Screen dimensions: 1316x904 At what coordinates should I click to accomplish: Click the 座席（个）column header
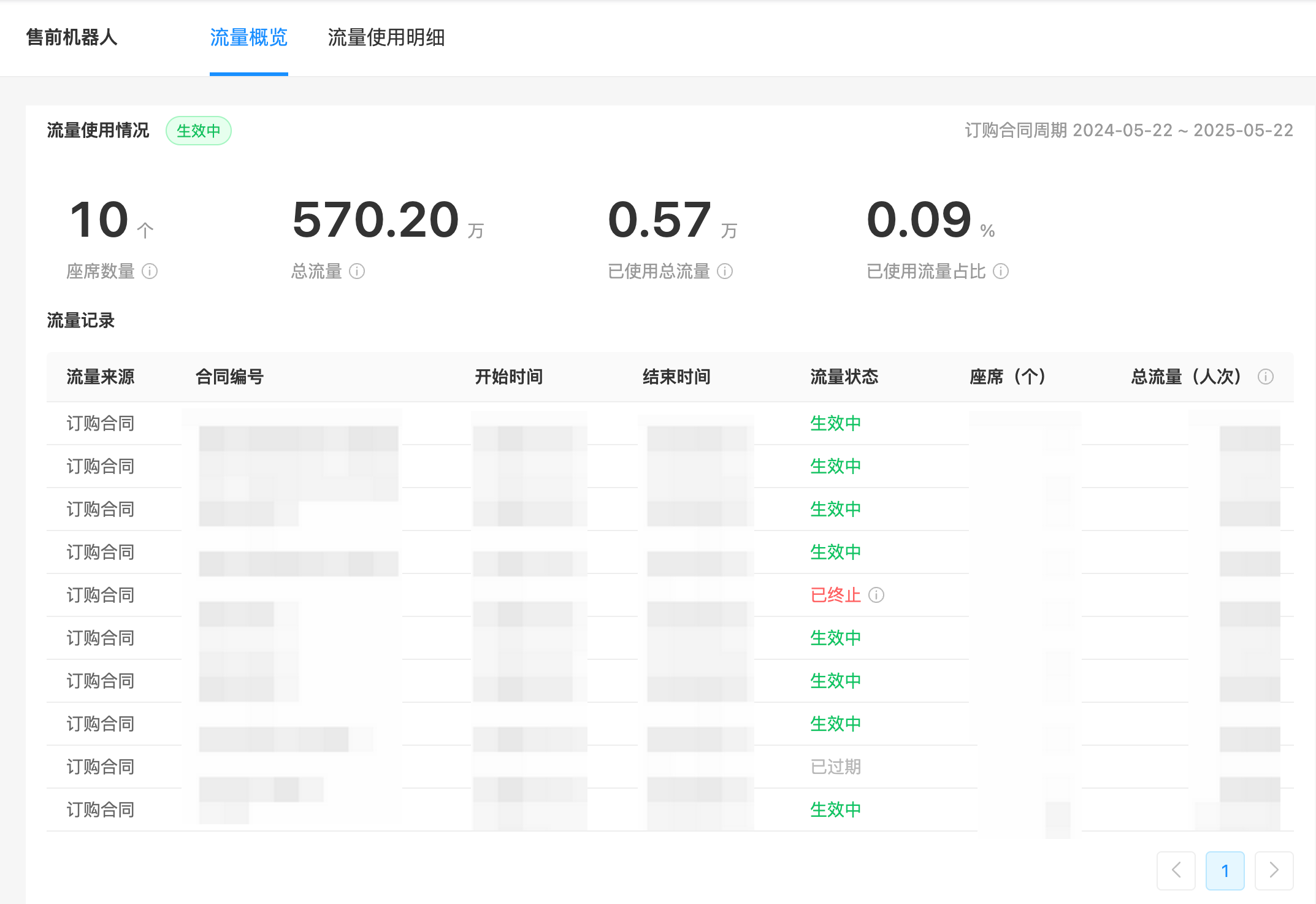pos(1008,377)
